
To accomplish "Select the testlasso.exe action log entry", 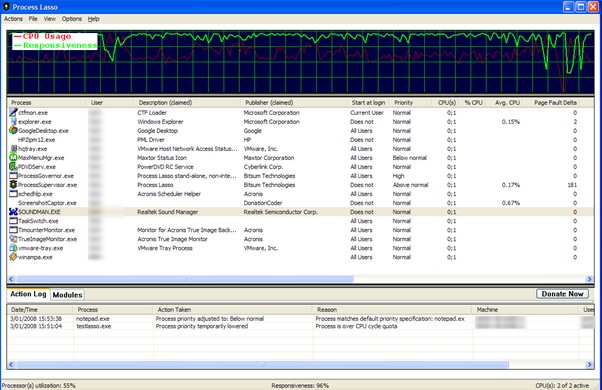I will tap(300, 326).
